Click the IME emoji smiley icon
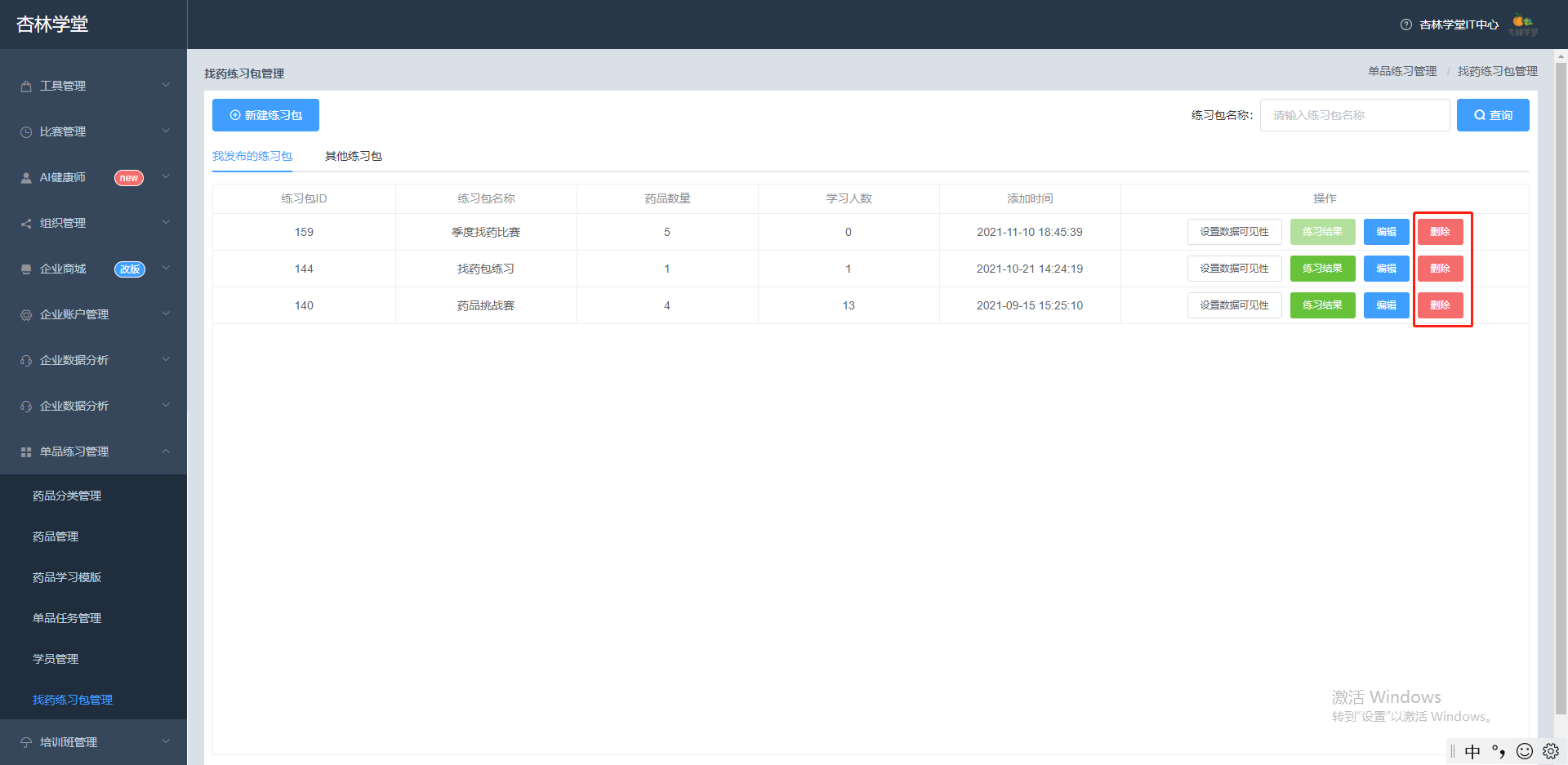1568x765 pixels. point(1524,751)
